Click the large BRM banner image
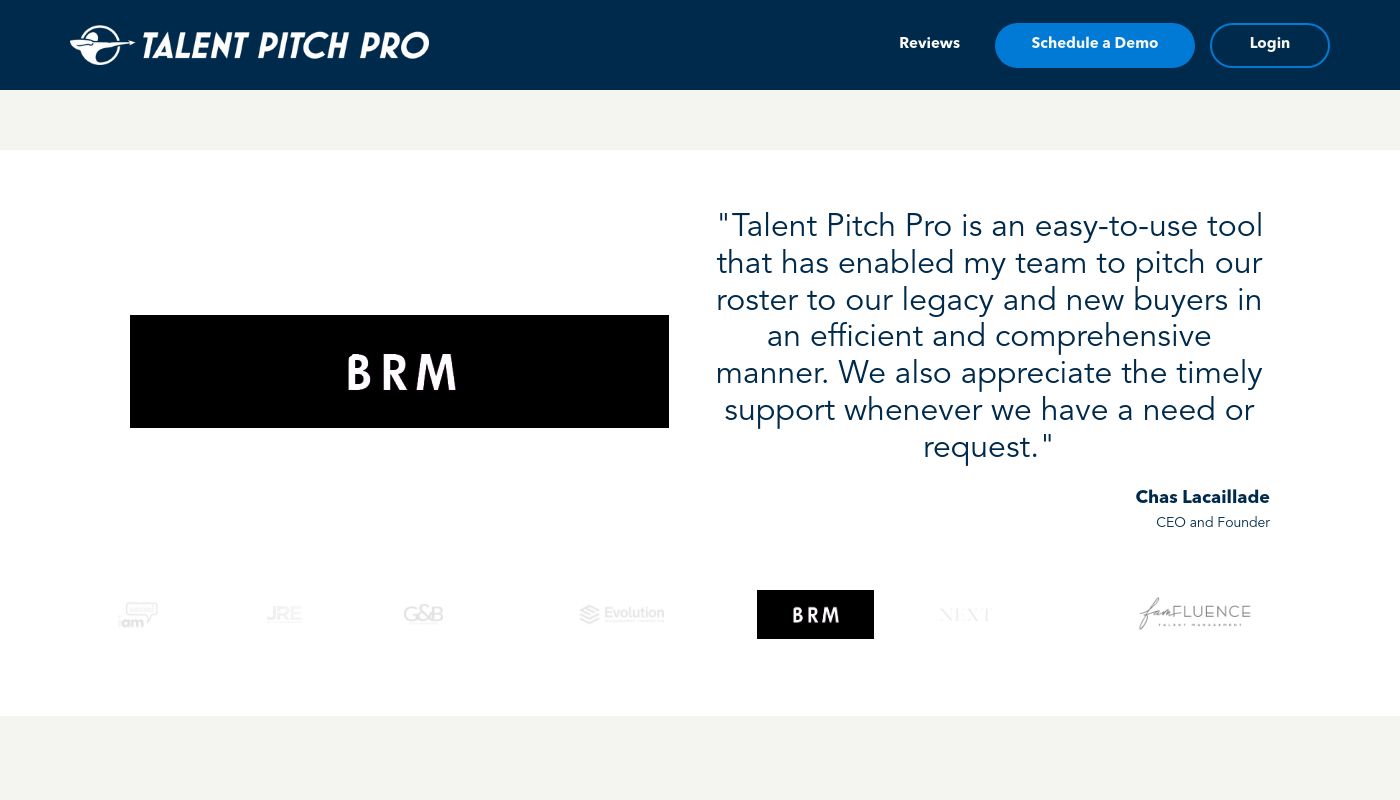1400x800 pixels. [x=399, y=371]
